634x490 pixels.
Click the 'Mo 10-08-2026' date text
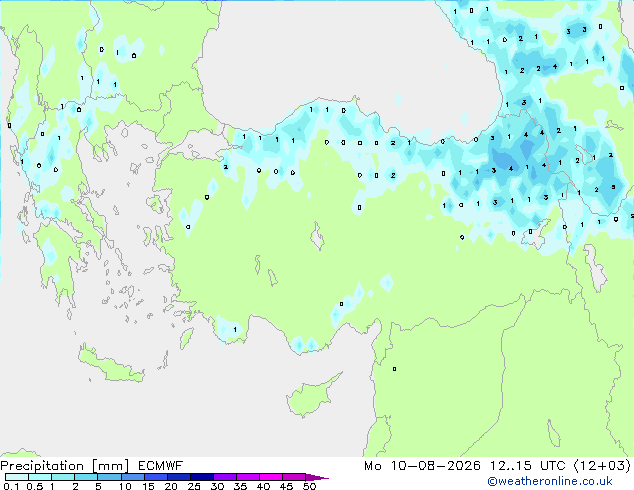click(423, 466)
